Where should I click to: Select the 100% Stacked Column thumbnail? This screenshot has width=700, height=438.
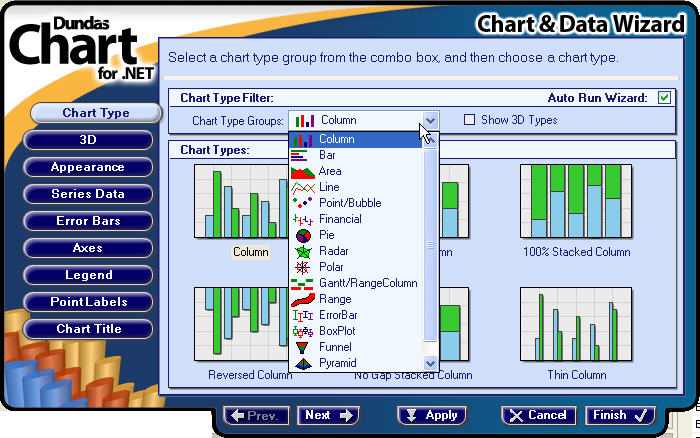576,201
